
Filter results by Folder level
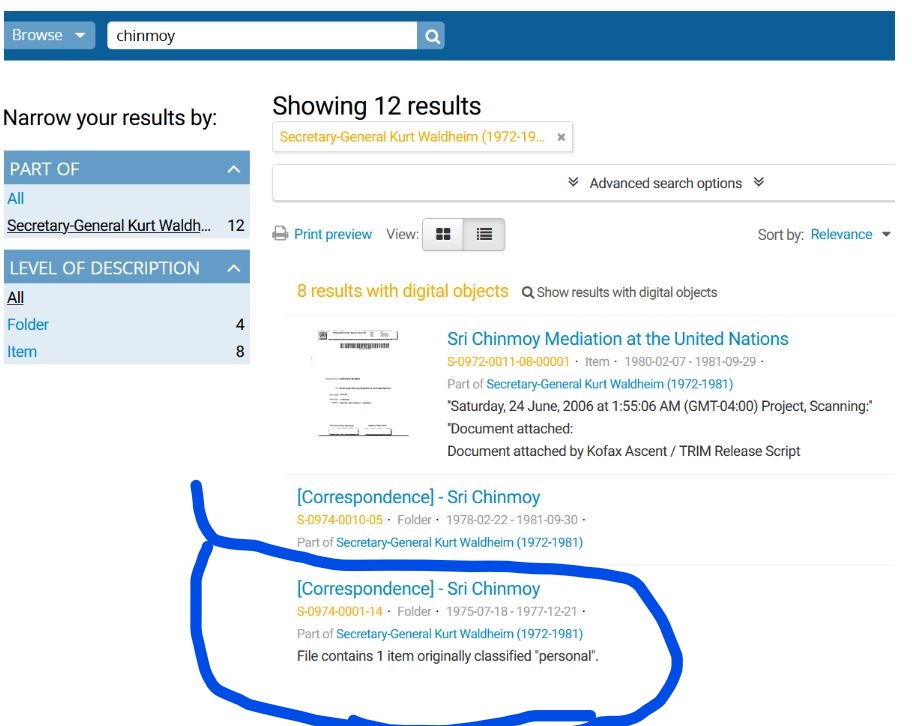click(x=28, y=325)
